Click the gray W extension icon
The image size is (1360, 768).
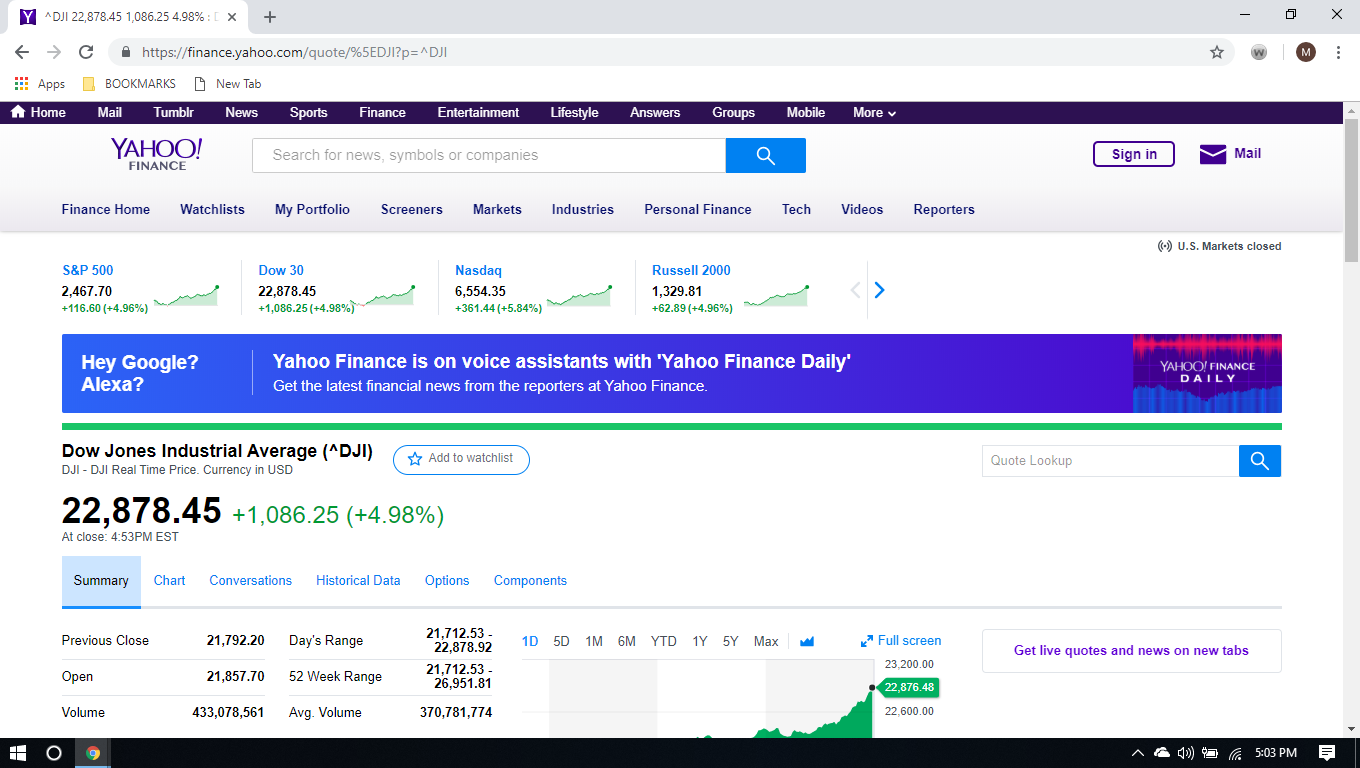[x=1259, y=52]
